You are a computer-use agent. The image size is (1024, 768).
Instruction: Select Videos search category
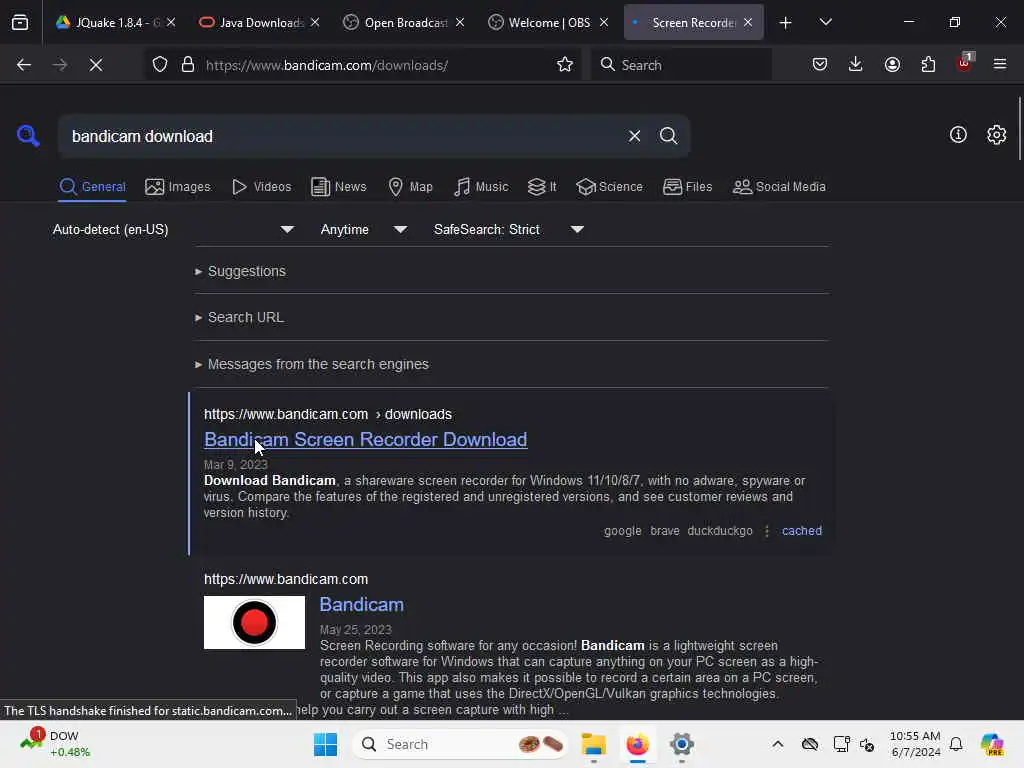click(x=261, y=187)
